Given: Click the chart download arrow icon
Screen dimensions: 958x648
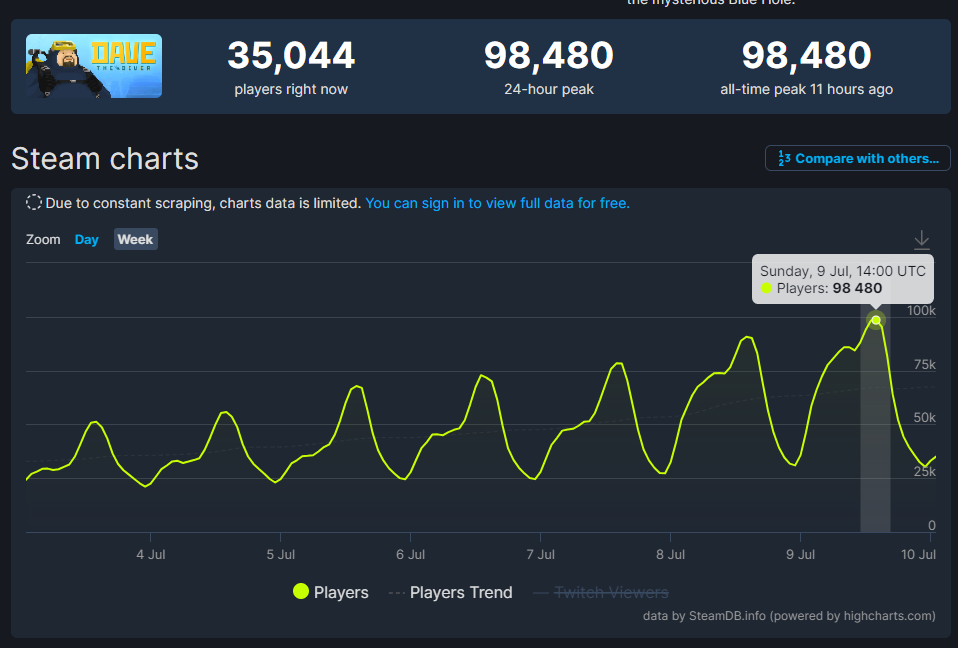Looking at the screenshot, I should 921,240.
